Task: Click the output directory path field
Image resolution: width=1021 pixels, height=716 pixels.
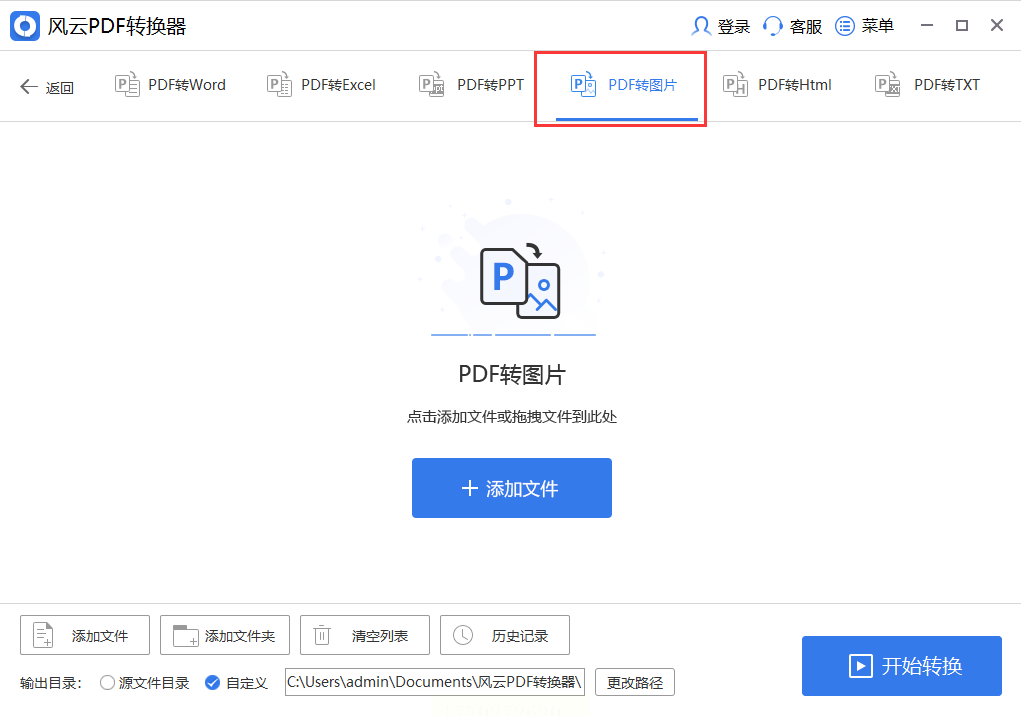Action: pos(435,682)
